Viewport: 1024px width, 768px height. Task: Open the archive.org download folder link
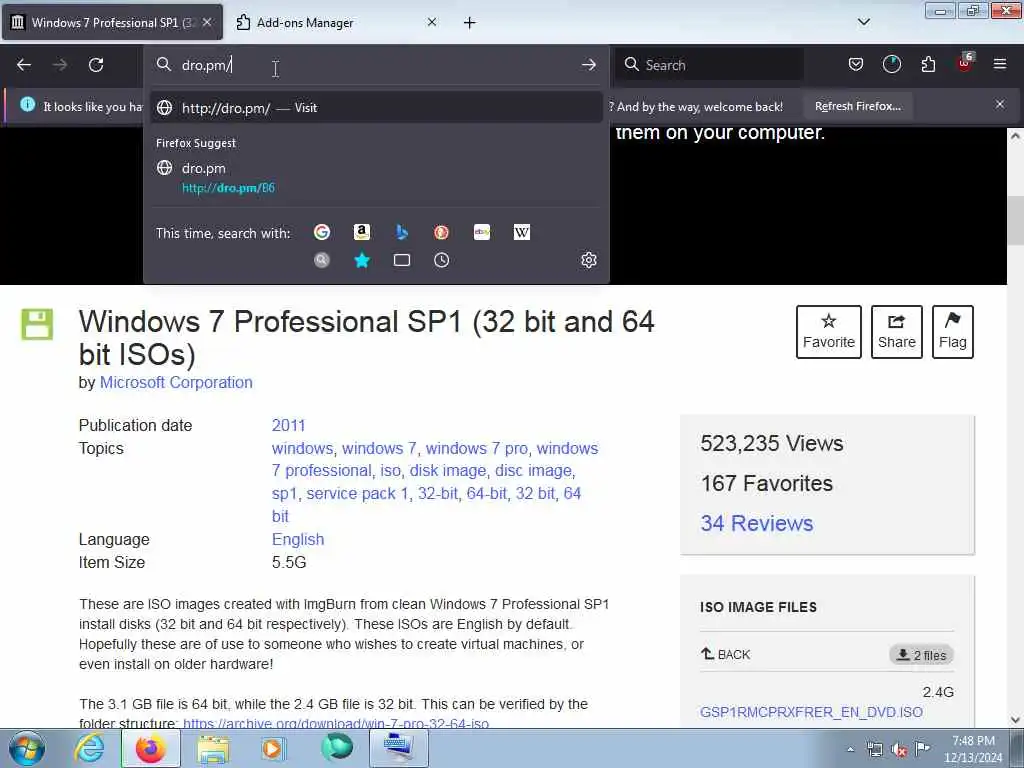336,723
